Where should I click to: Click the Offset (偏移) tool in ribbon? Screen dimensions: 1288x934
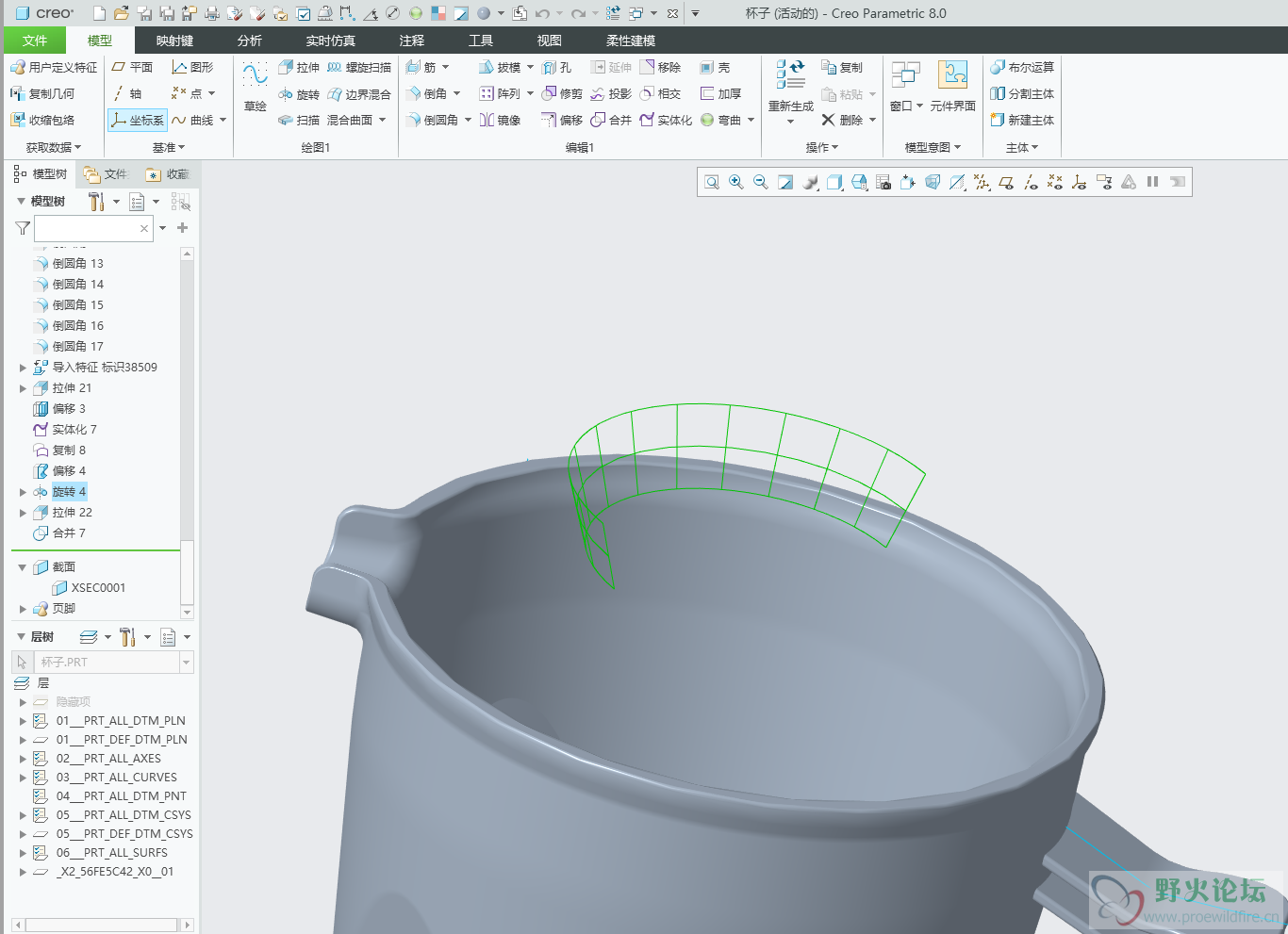pyautogui.click(x=562, y=121)
